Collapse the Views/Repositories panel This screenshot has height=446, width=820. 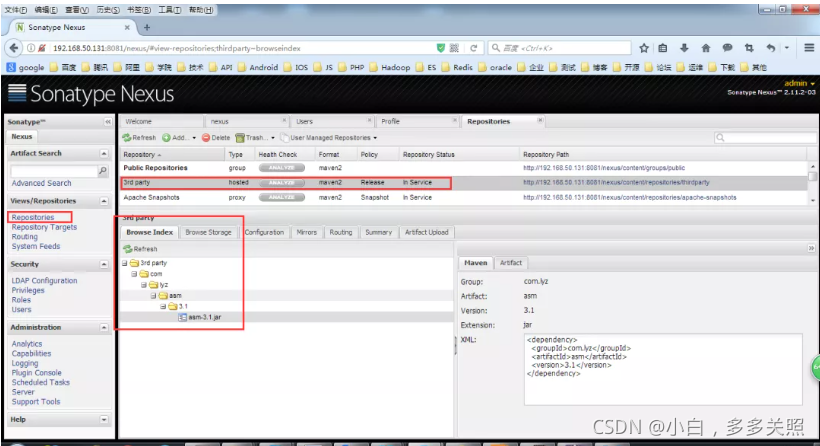tap(104, 201)
